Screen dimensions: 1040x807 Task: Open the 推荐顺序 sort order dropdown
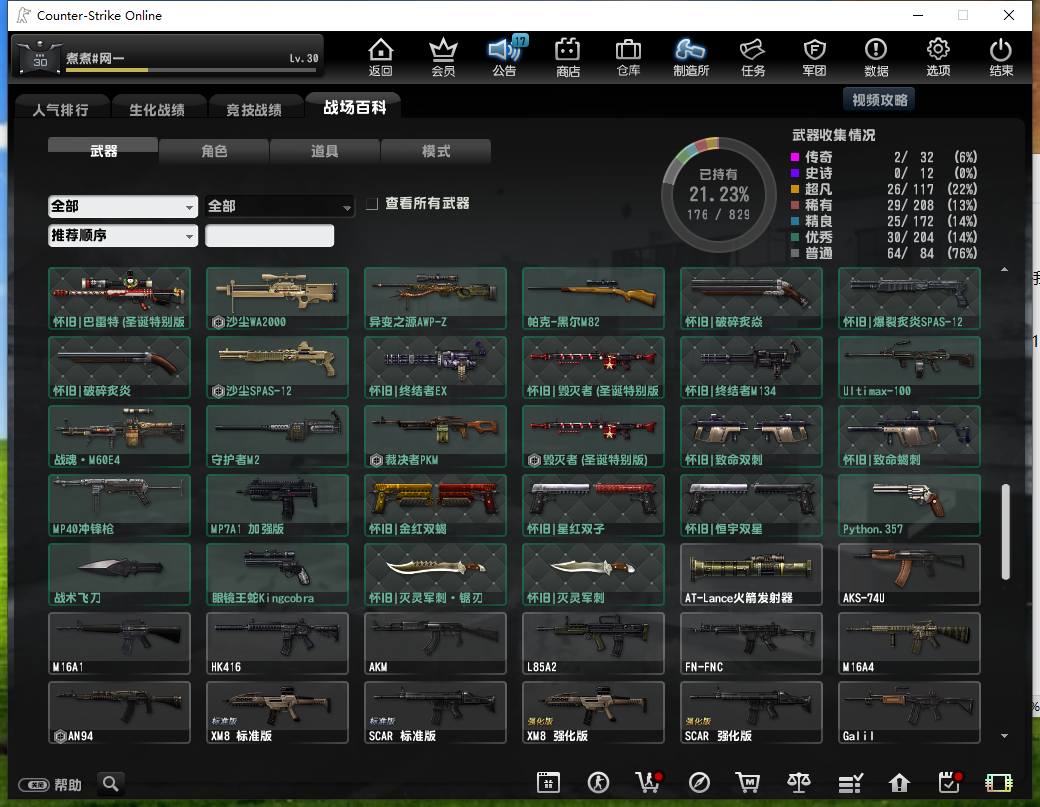pos(123,235)
